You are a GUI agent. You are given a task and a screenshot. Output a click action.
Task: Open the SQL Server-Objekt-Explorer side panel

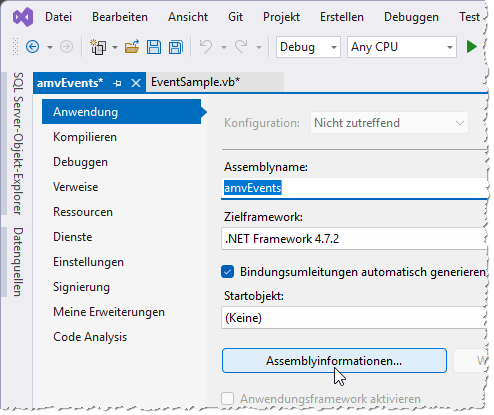(18, 143)
